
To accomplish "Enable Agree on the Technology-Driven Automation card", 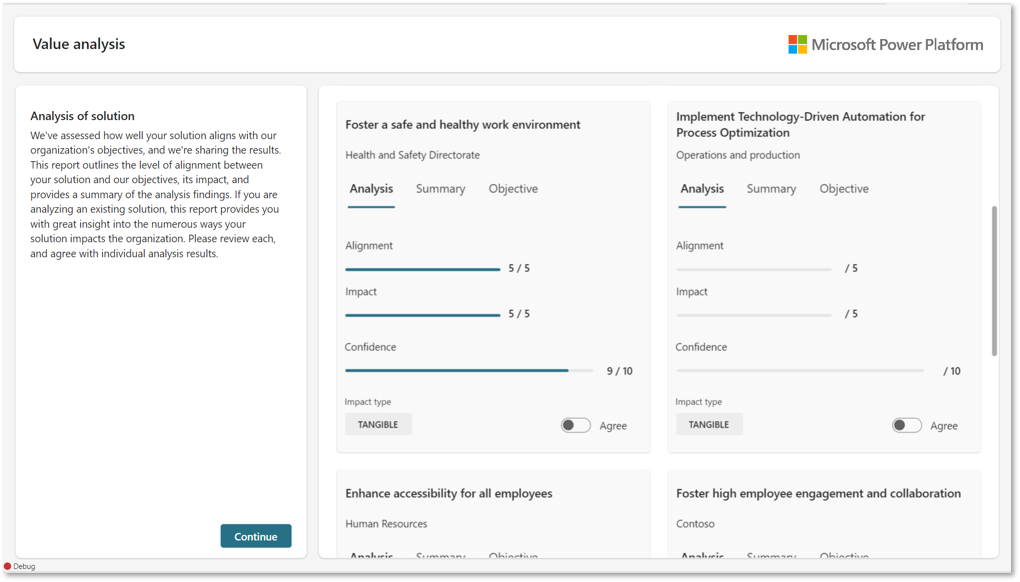I will point(907,425).
